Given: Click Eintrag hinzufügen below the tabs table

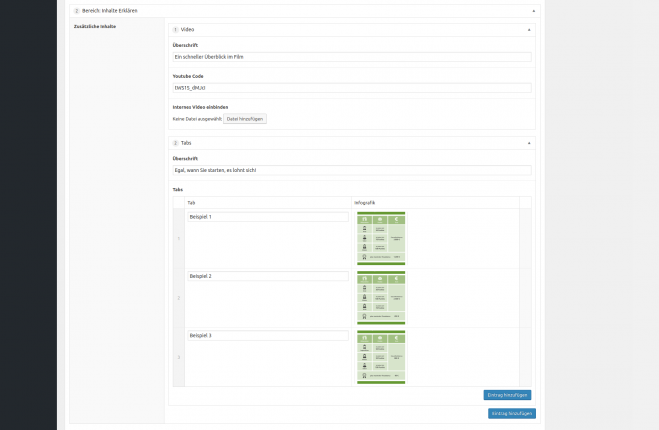Looking at the screenshot, I should pyautogui.click(x=507, y=395).
